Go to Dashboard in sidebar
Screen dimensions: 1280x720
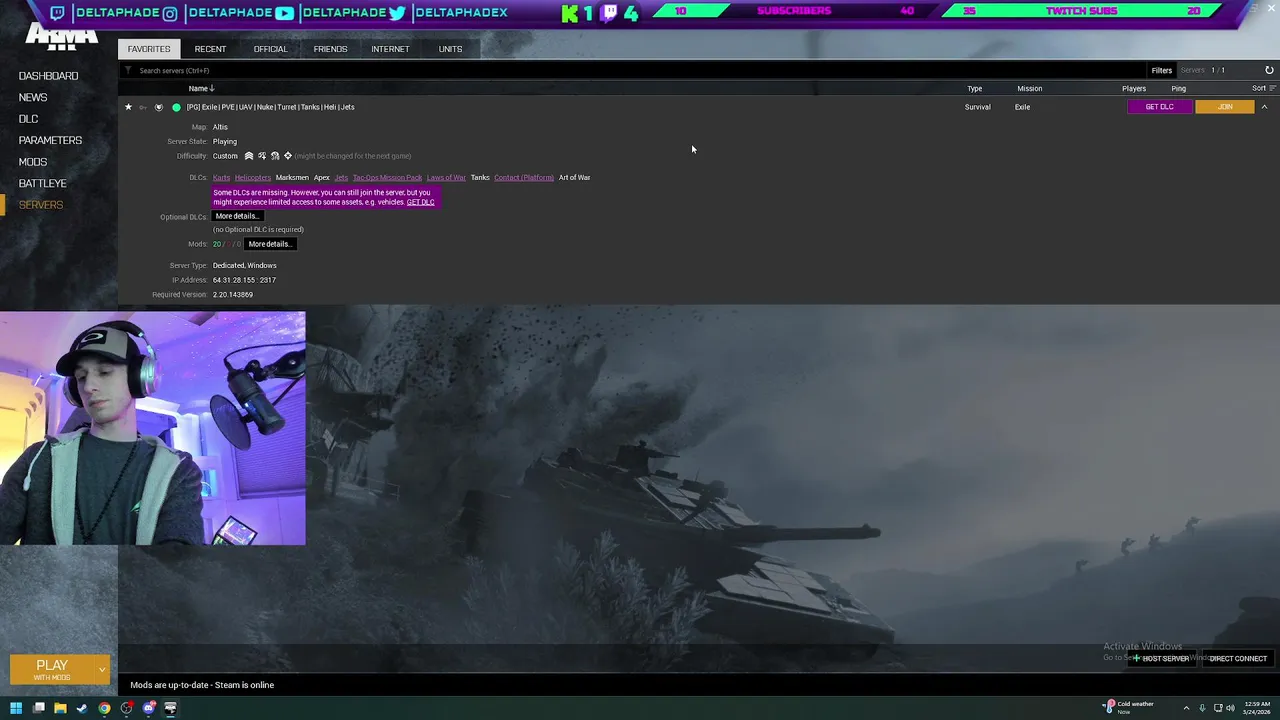pos(48,76)
